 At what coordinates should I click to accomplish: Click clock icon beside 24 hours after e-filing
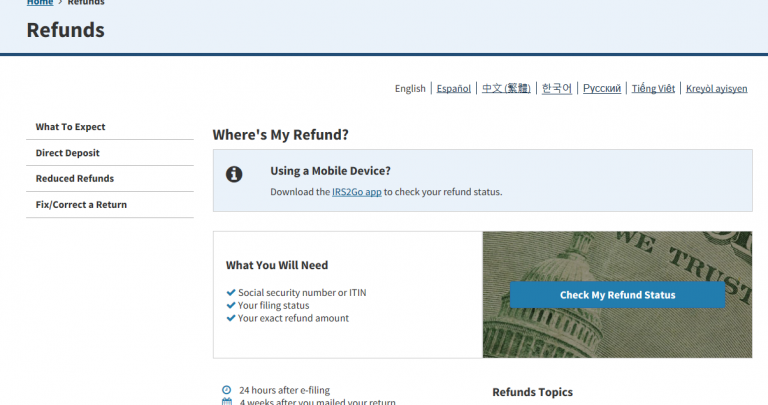[x=227, y=390]
